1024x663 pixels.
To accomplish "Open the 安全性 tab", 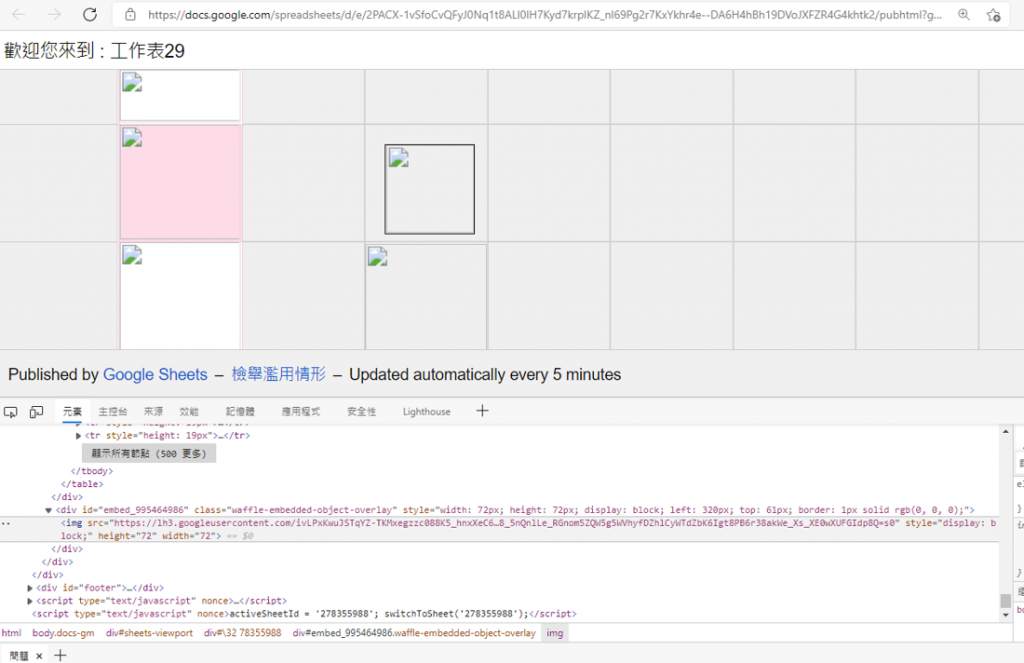I will 361,412.
